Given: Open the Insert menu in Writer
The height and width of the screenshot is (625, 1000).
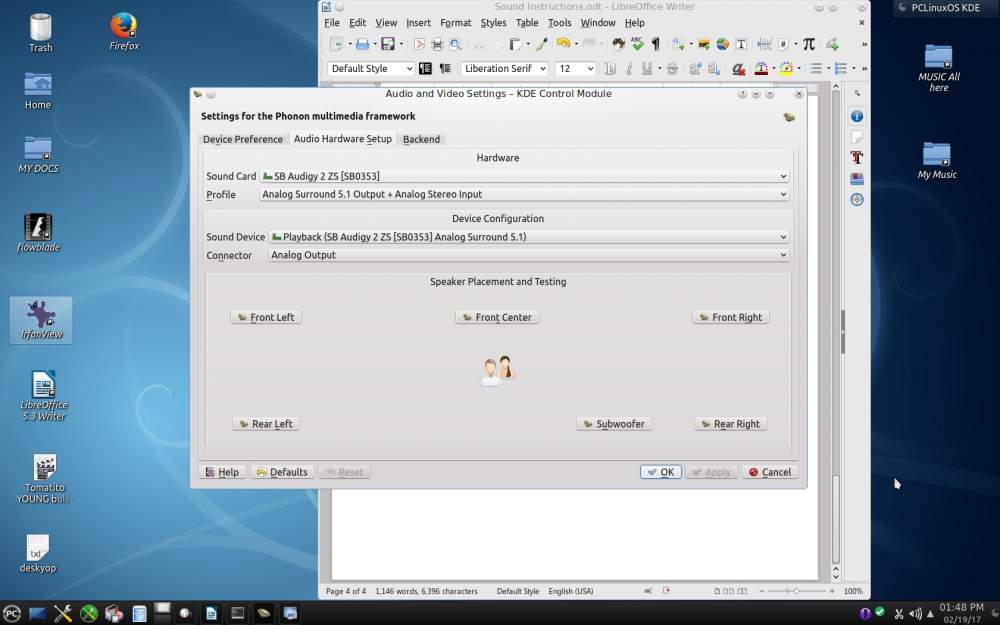Looking at the screenshot, I should [418, 23].
